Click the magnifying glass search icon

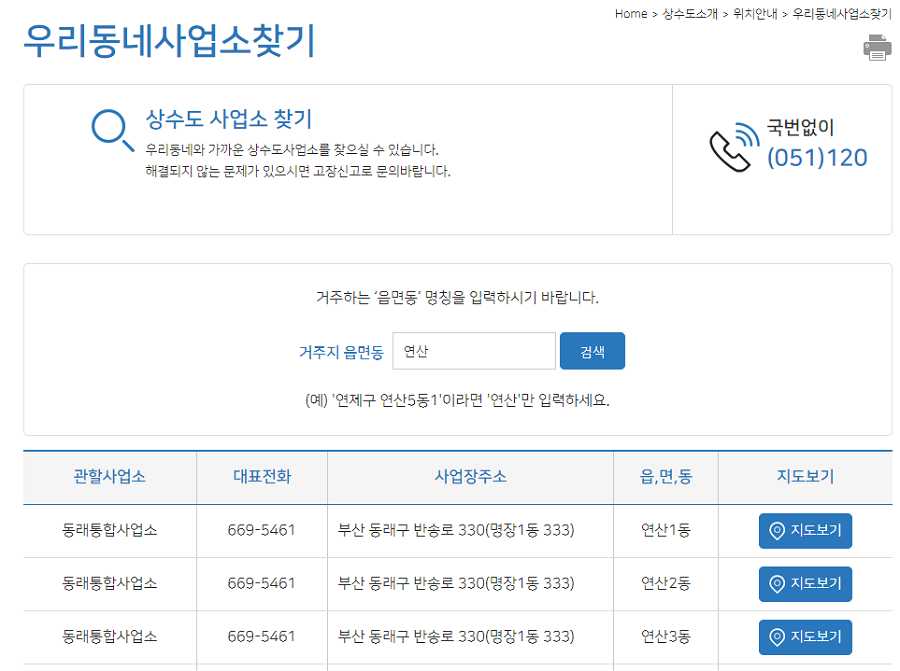(106, 124)
